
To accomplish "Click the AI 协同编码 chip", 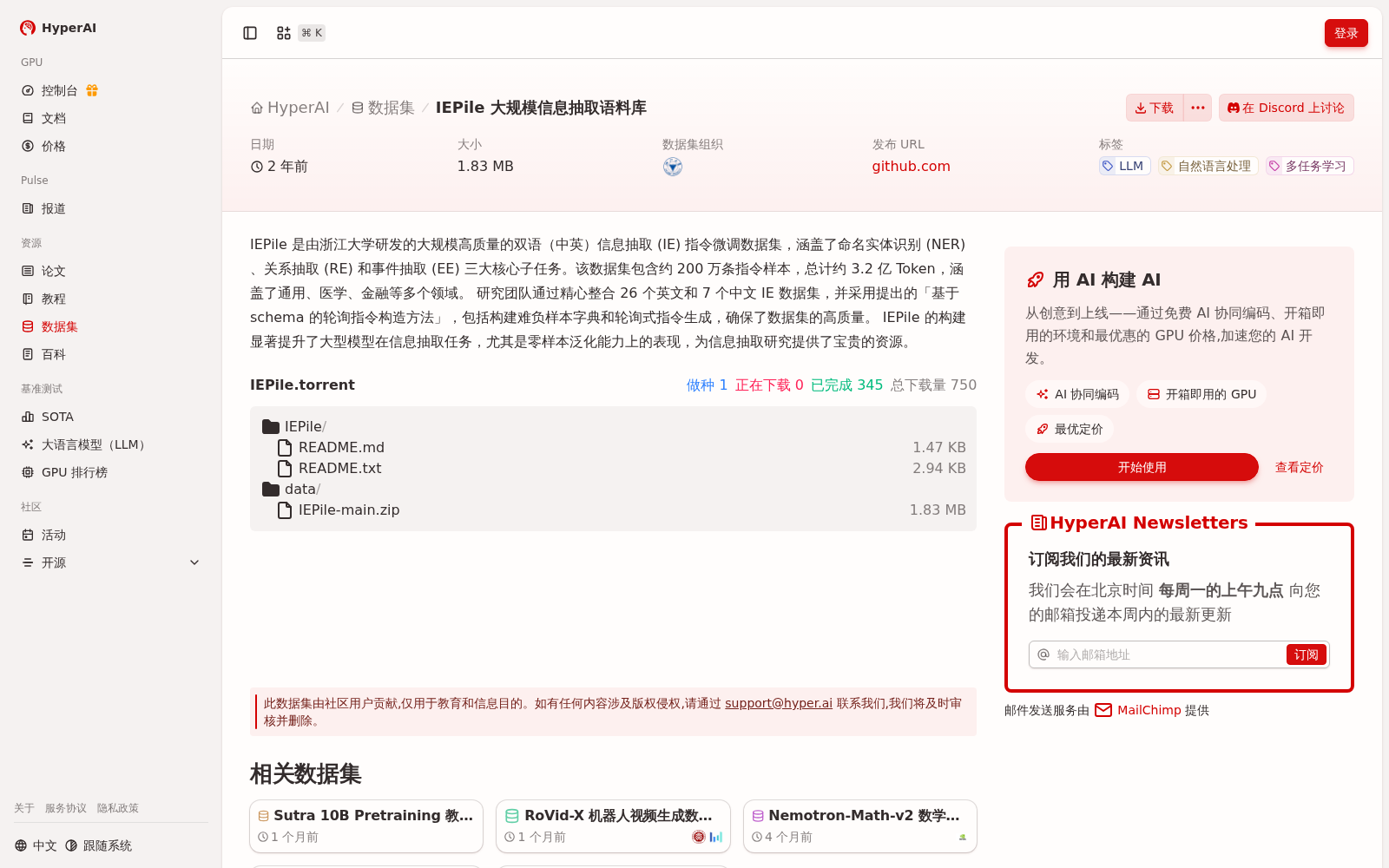I will [1077, 394].
